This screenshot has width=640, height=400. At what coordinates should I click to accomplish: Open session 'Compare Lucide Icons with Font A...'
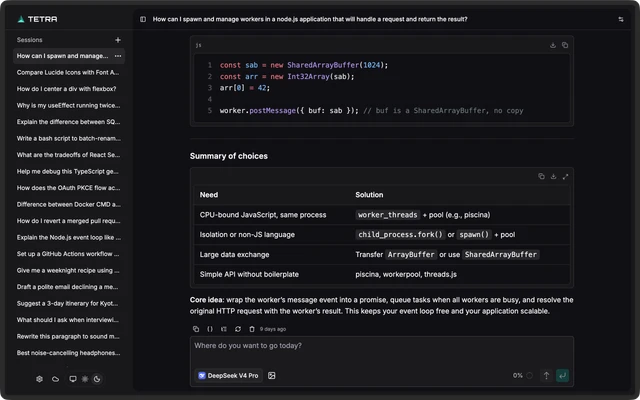point(69,73)
